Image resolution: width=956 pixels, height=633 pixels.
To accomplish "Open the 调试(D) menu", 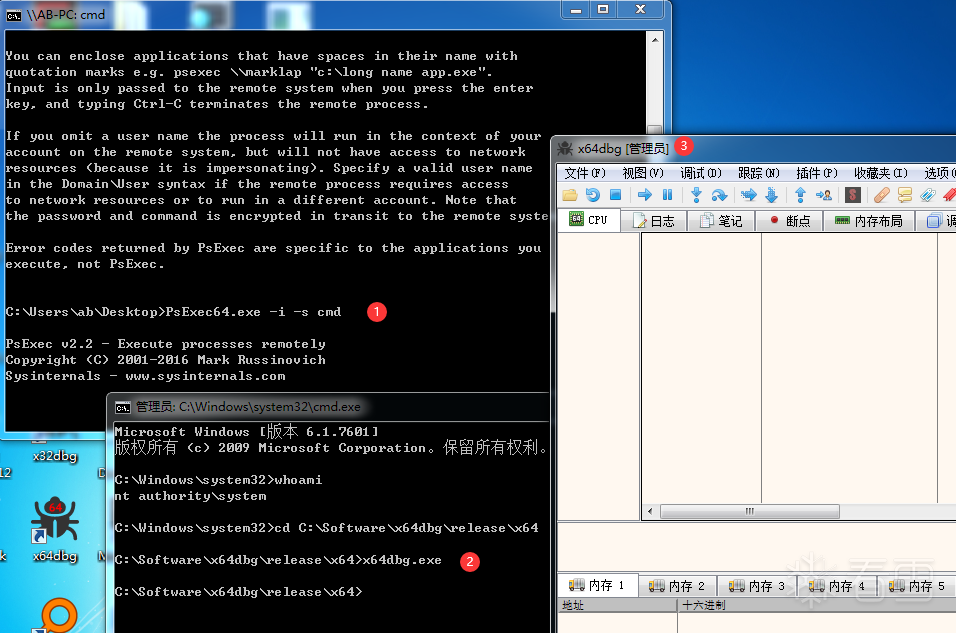I will 701,173.
